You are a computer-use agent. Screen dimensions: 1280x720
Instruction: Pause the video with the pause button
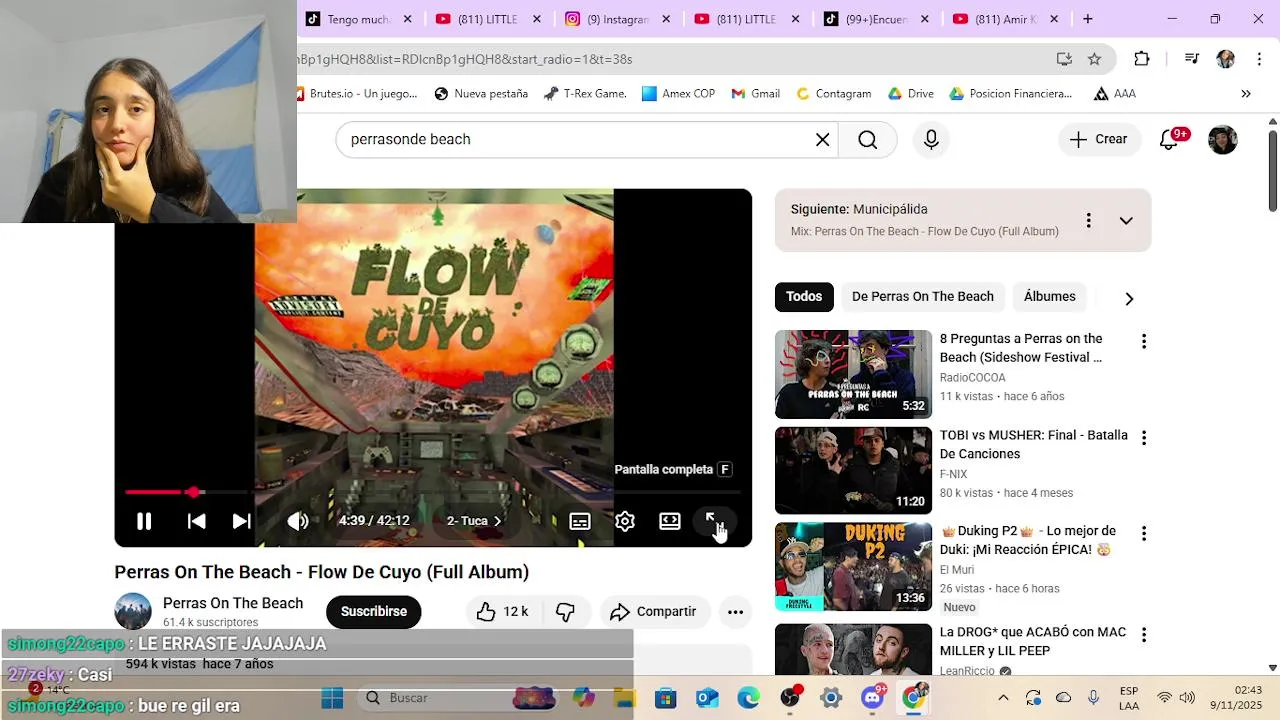[x=144, y=521]
